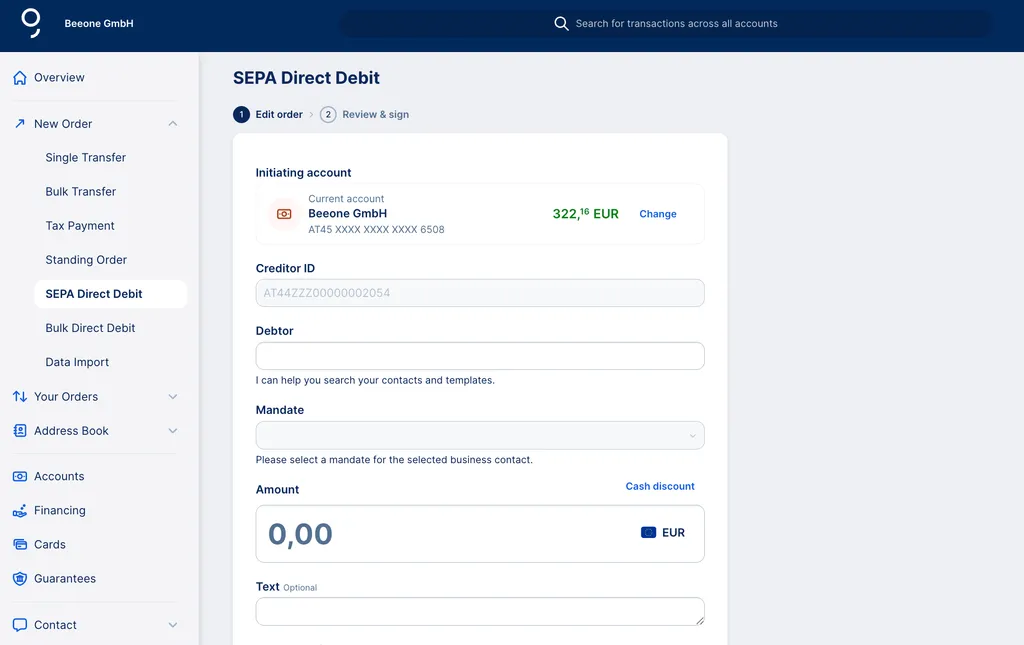Click the Contact chat bubble icon
Screen dimensions: 1024x645
(18, 624)
